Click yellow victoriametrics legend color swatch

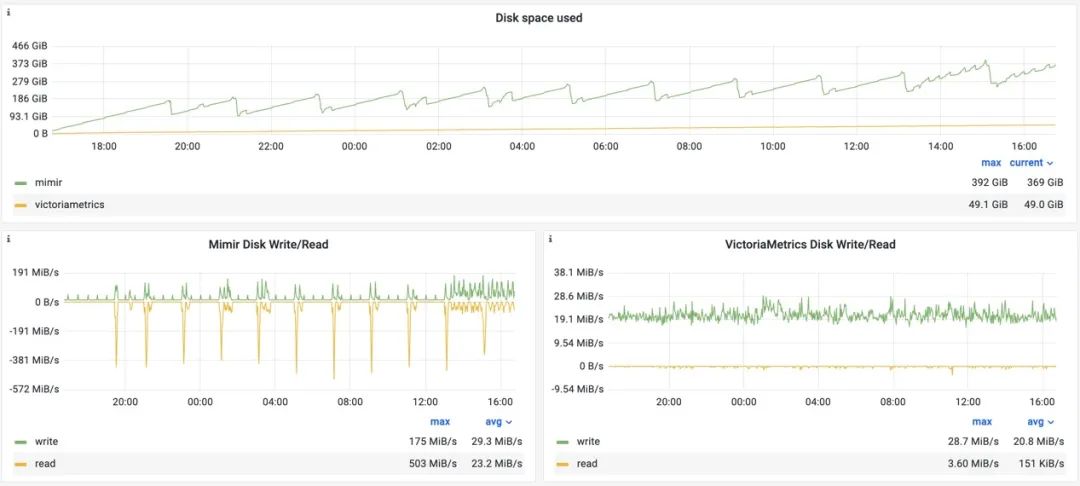coord(21,204)
